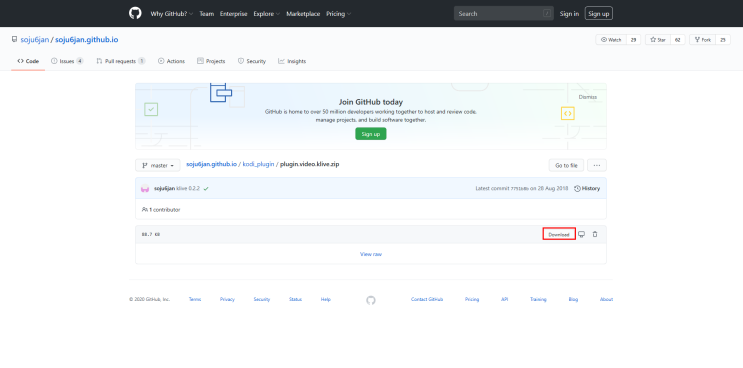Open the Marketplace link
Image resolution: width=743 pixels, height=368 pixels.
point(303,14)
